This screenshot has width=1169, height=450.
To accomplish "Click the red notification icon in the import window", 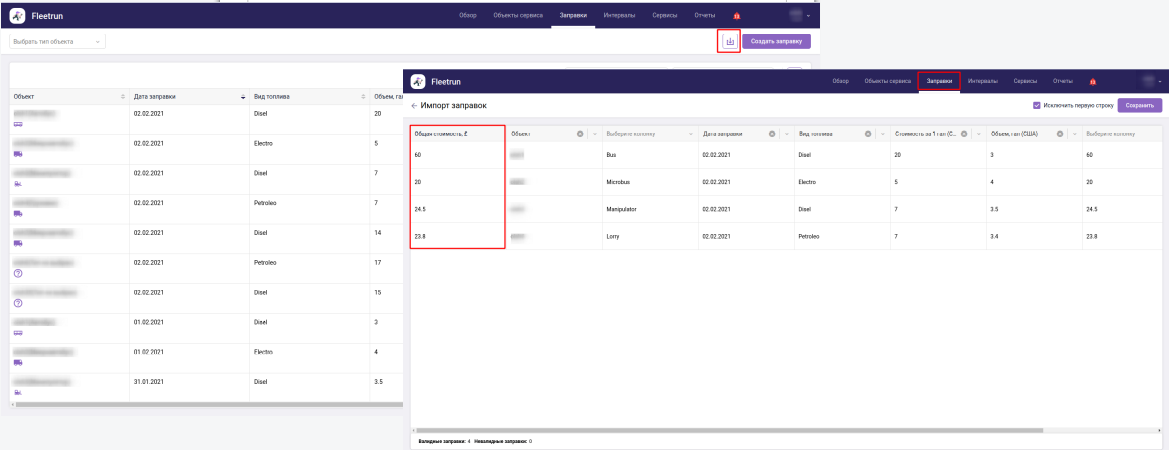I will [1093, 81].
